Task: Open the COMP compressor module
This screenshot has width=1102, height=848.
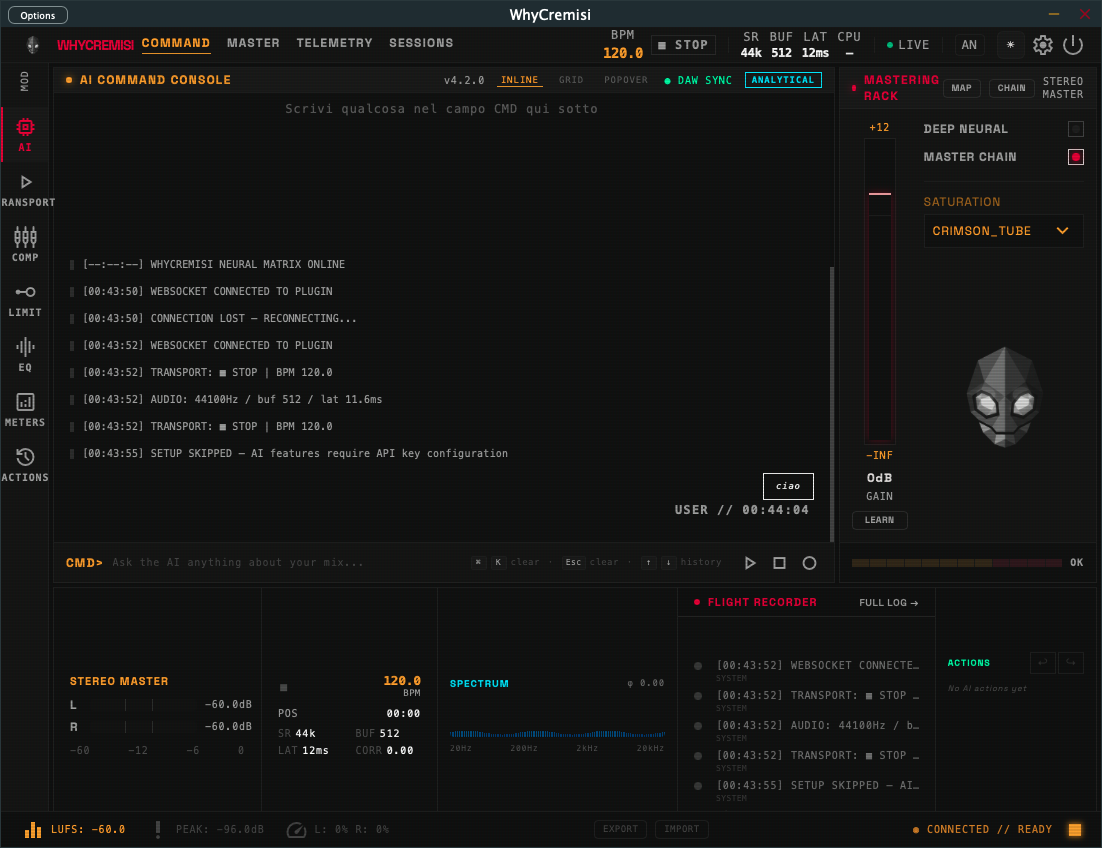Action: [25, 245]
